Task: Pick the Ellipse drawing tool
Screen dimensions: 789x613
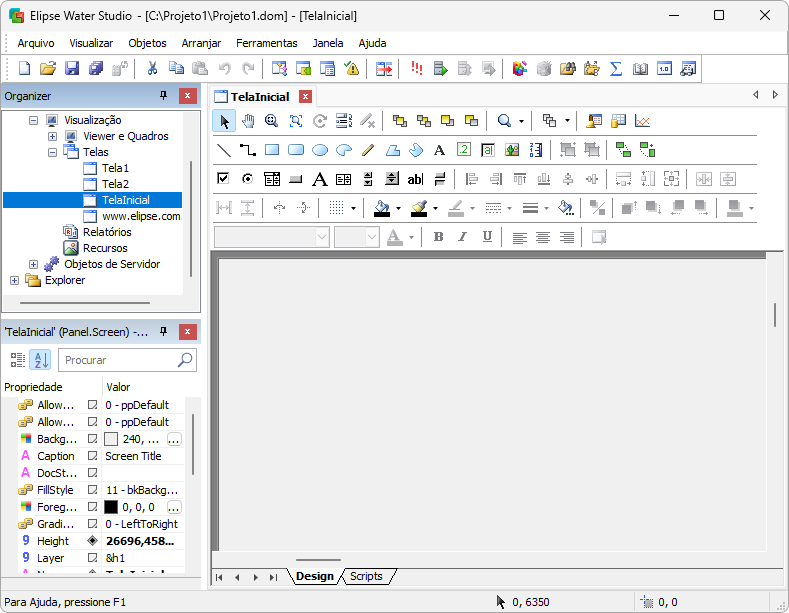Action: tap(320, 150)
